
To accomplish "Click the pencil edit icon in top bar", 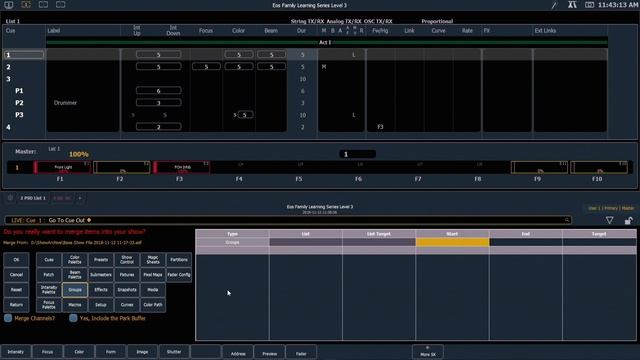I will coord(554,5).
